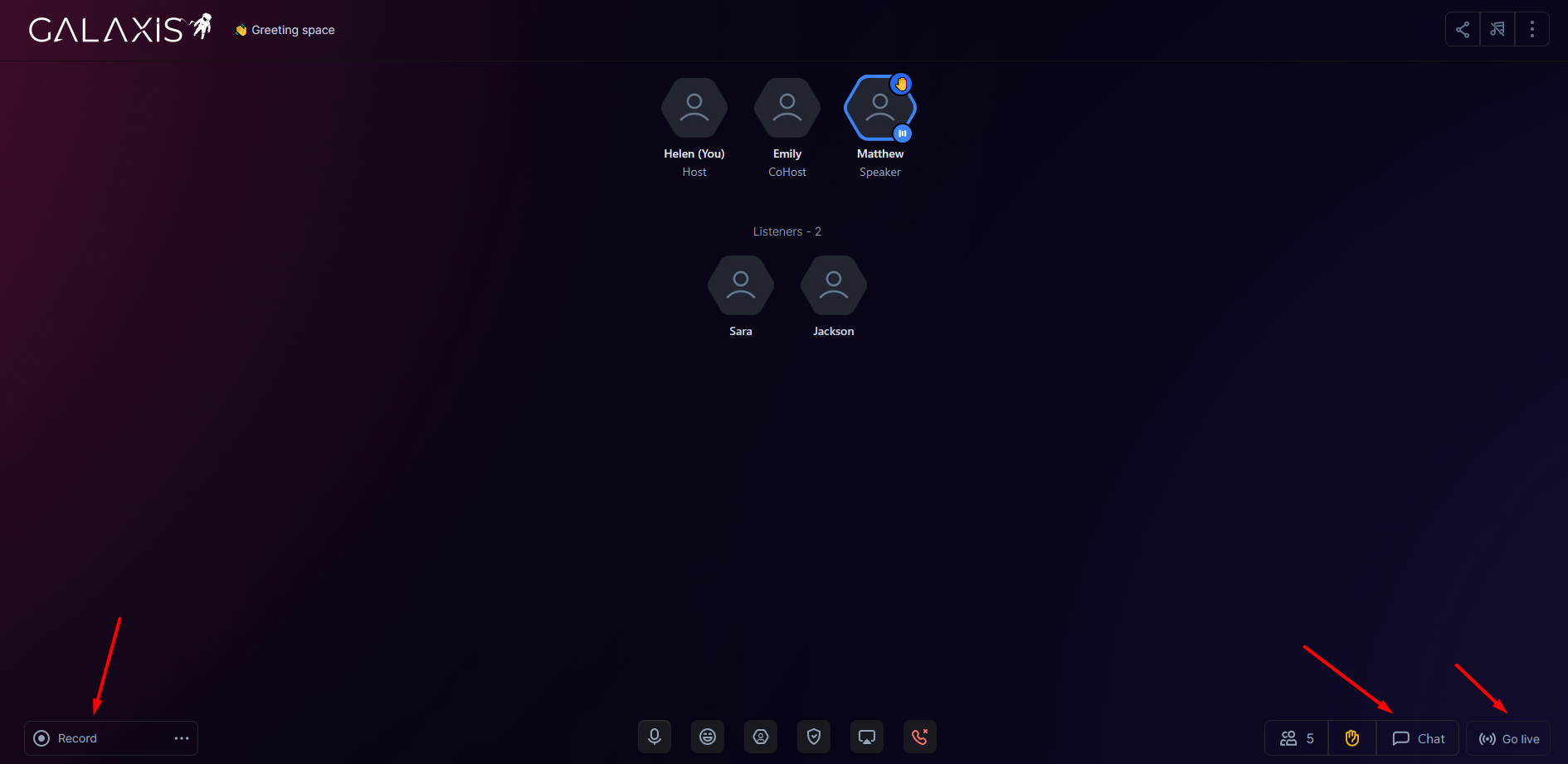
Task: Toggle the muted music icon
Action: (1497, 30)
